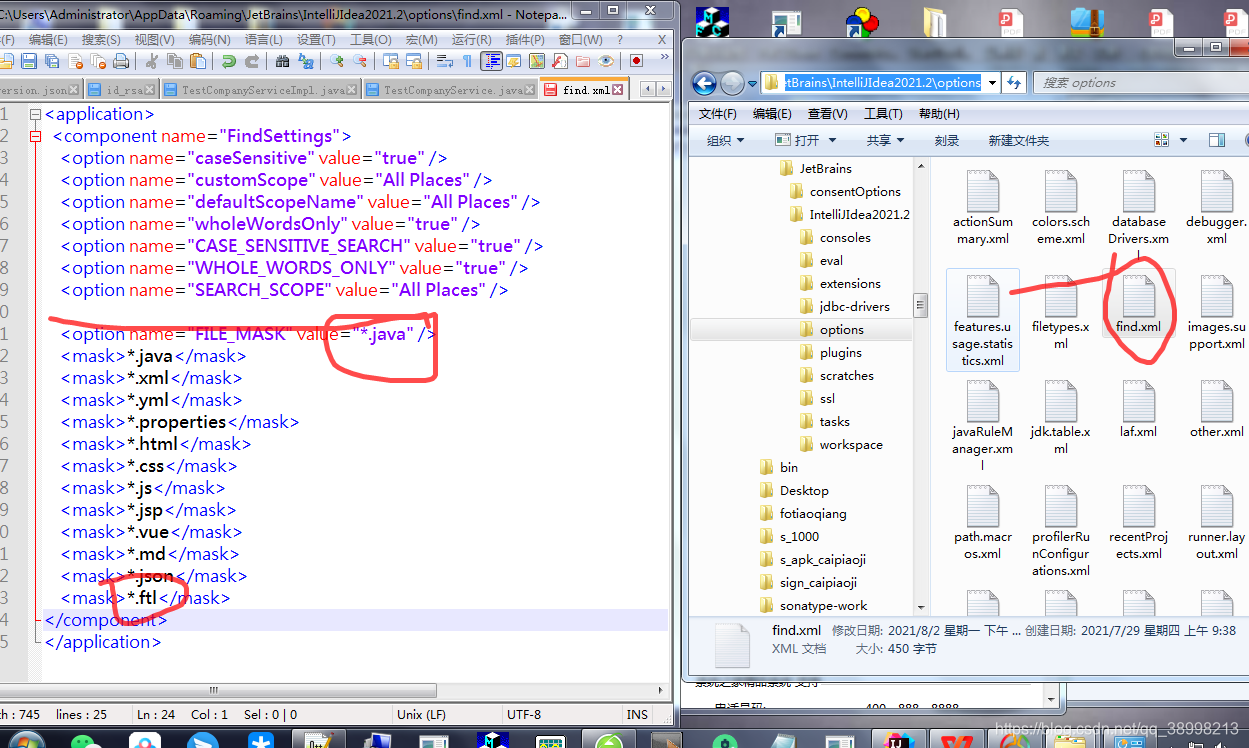
Task: Click the Print icon in Notepad++ toolbar
Action: 120,61
